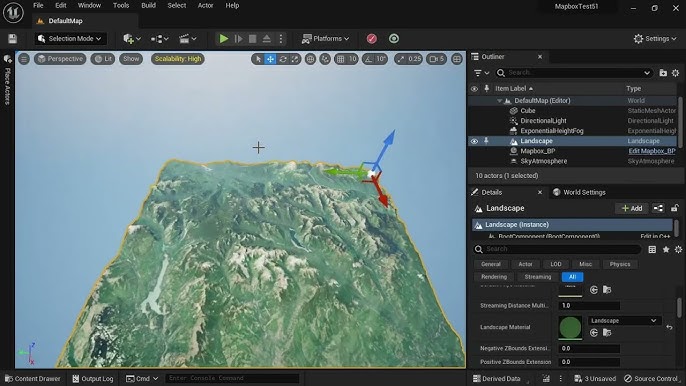The image size is (686, 386).
Task: Toggle the Details panel lock icon
Action: pos(675,208)
